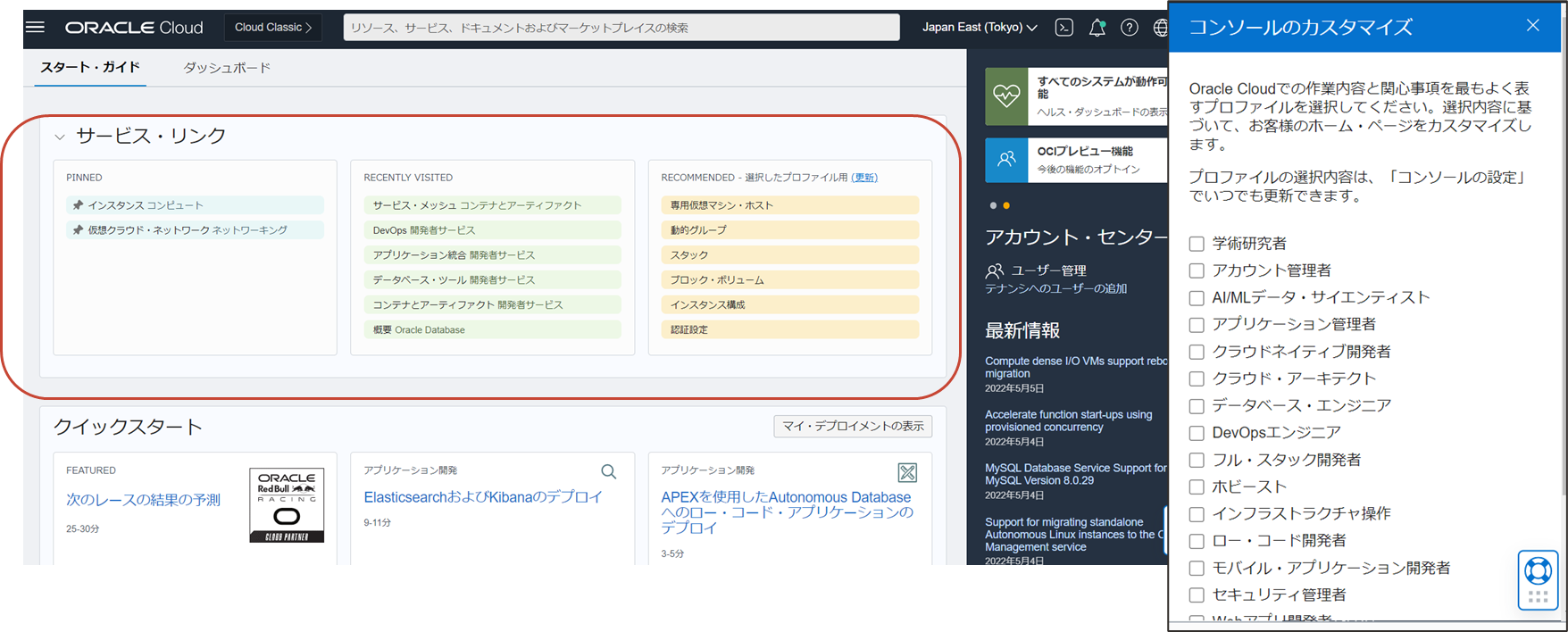The height and width of the screenshot is (632, 1568).
Task: Check the アプリケーション管理者 checkbox
Action: click(1197, 325)
